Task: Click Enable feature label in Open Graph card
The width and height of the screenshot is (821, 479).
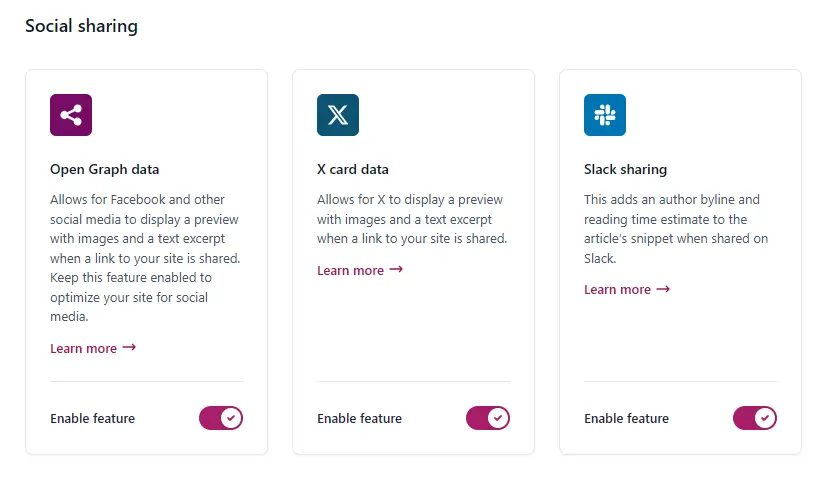Action: 93,419
